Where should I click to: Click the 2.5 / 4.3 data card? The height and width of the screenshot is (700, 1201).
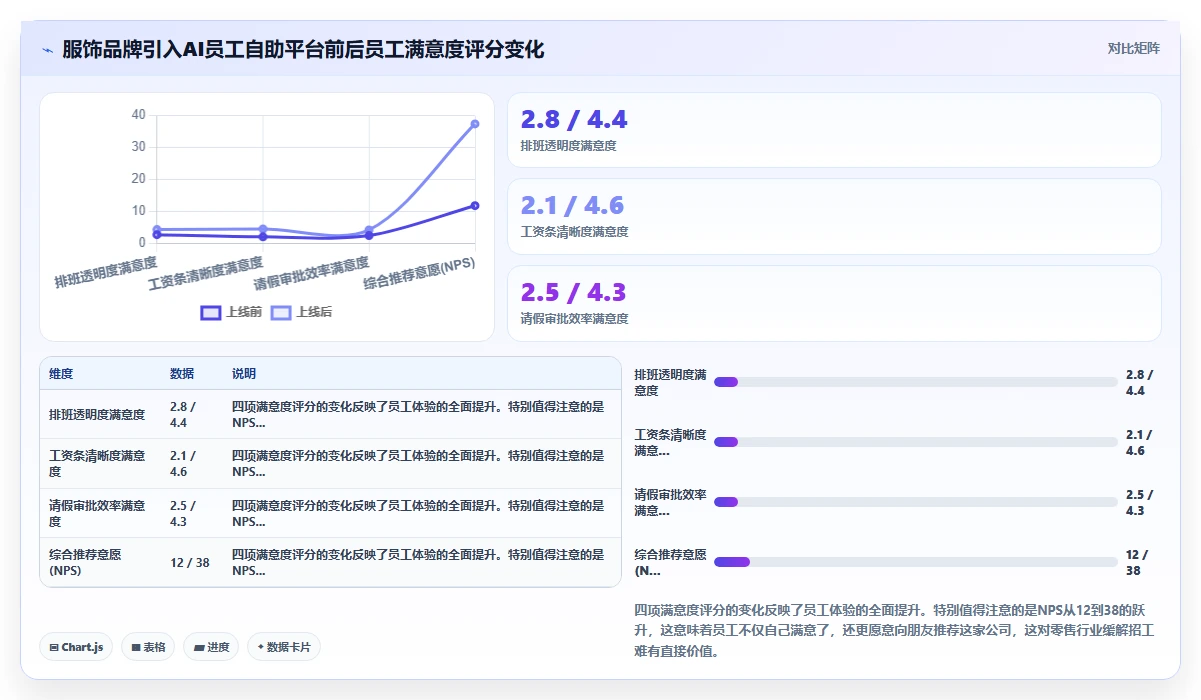pos(834,303)
